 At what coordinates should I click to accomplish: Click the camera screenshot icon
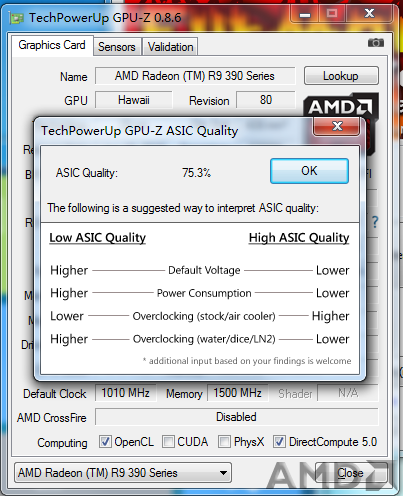click(x=376, y=43)
